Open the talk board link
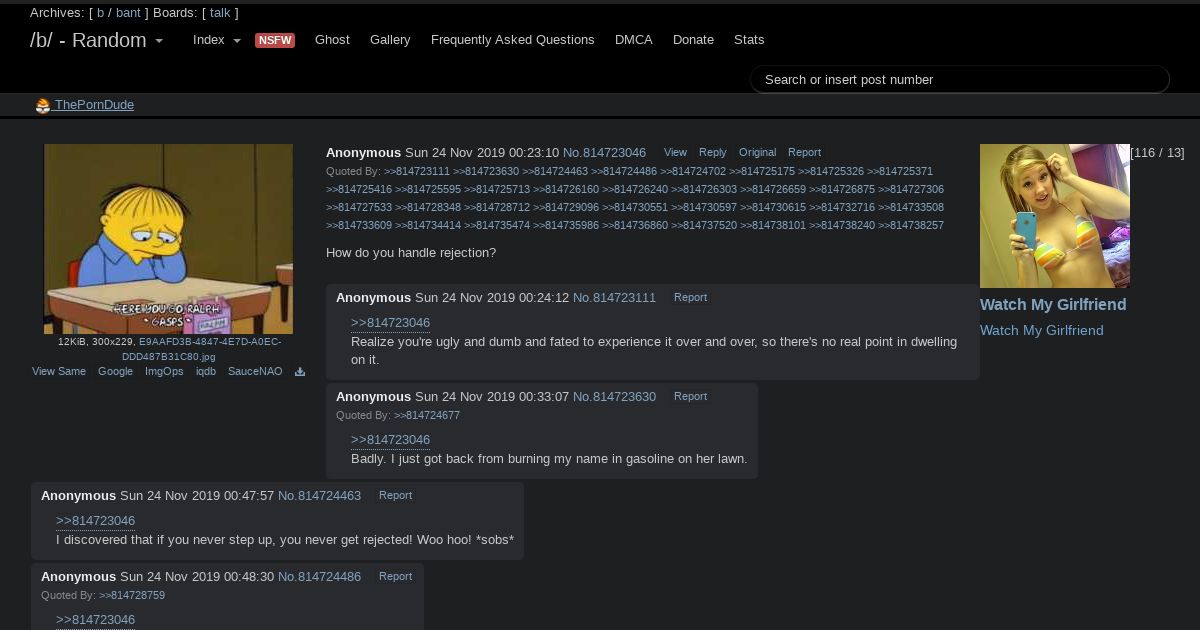The image size is (1200, 630). (220, 13)
